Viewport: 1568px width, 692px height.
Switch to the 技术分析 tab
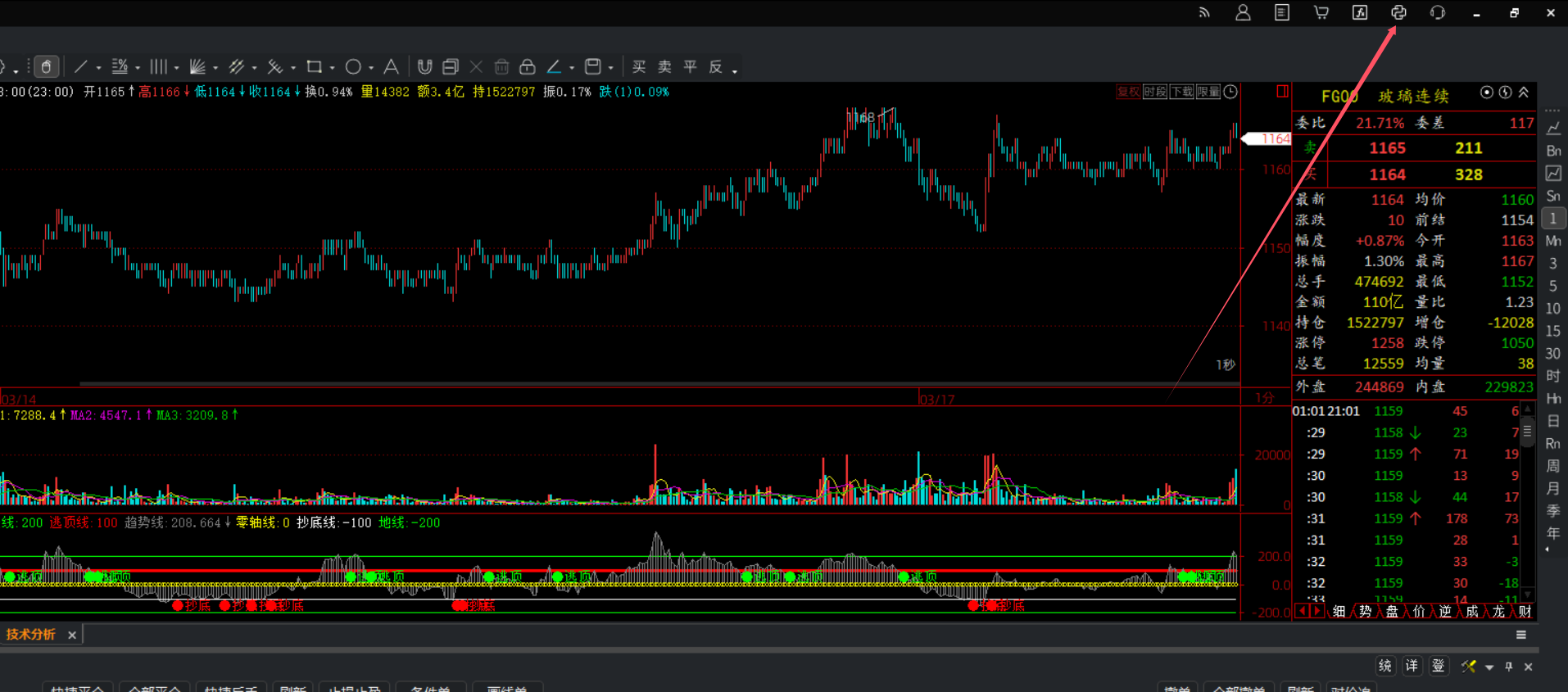tap(31, 635)
